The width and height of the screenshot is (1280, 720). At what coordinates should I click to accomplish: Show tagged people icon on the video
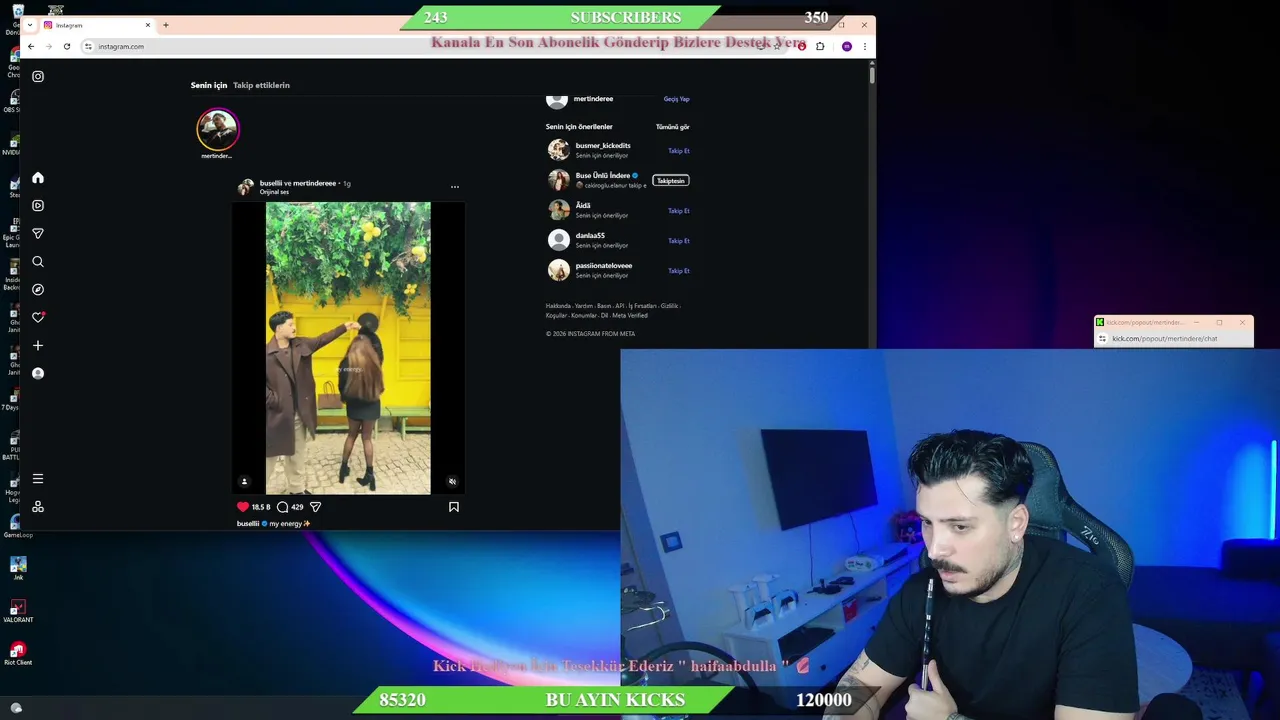pyautogui.click(x=244, y=481)
